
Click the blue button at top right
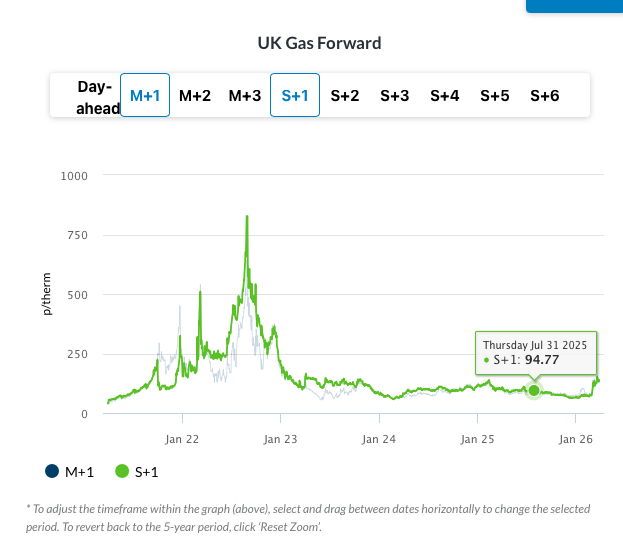pos(574,5)
